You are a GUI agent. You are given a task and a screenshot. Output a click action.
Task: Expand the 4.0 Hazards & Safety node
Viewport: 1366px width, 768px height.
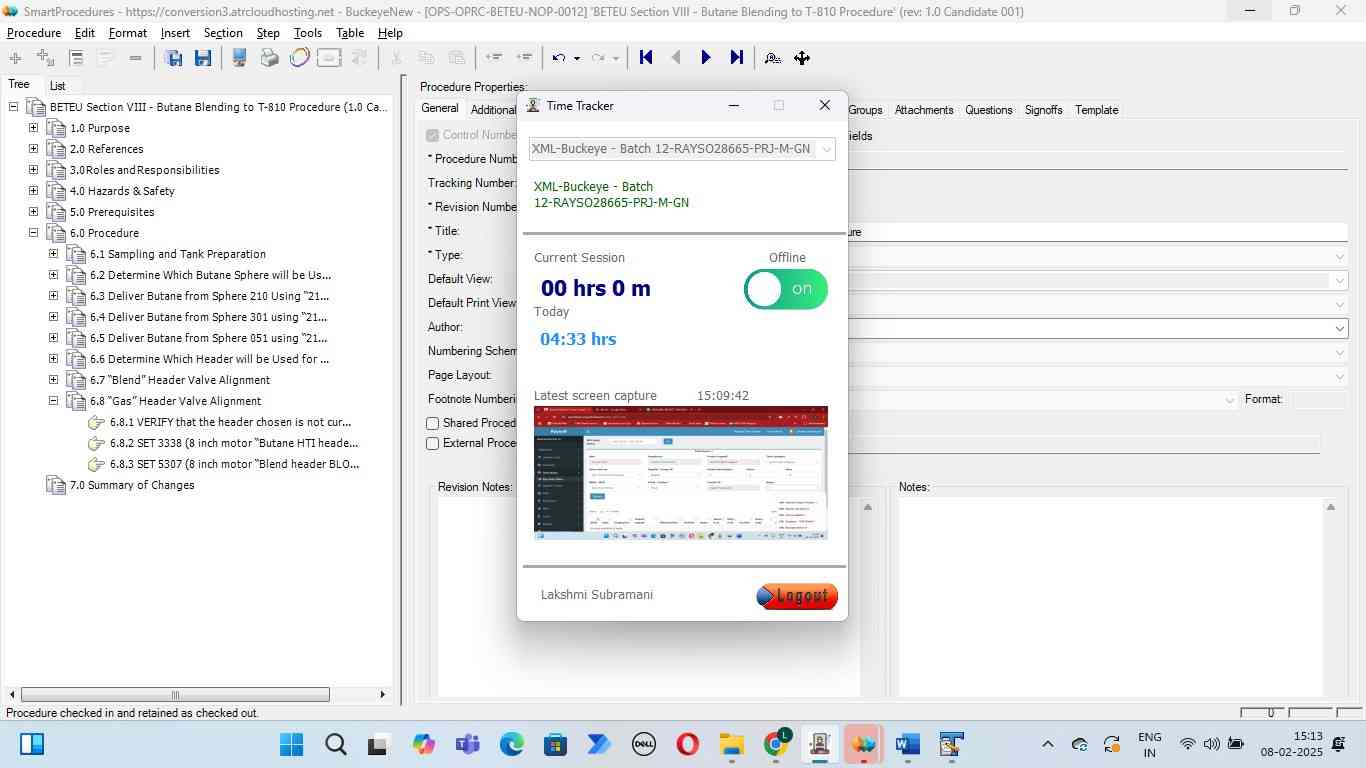[34, 191]
